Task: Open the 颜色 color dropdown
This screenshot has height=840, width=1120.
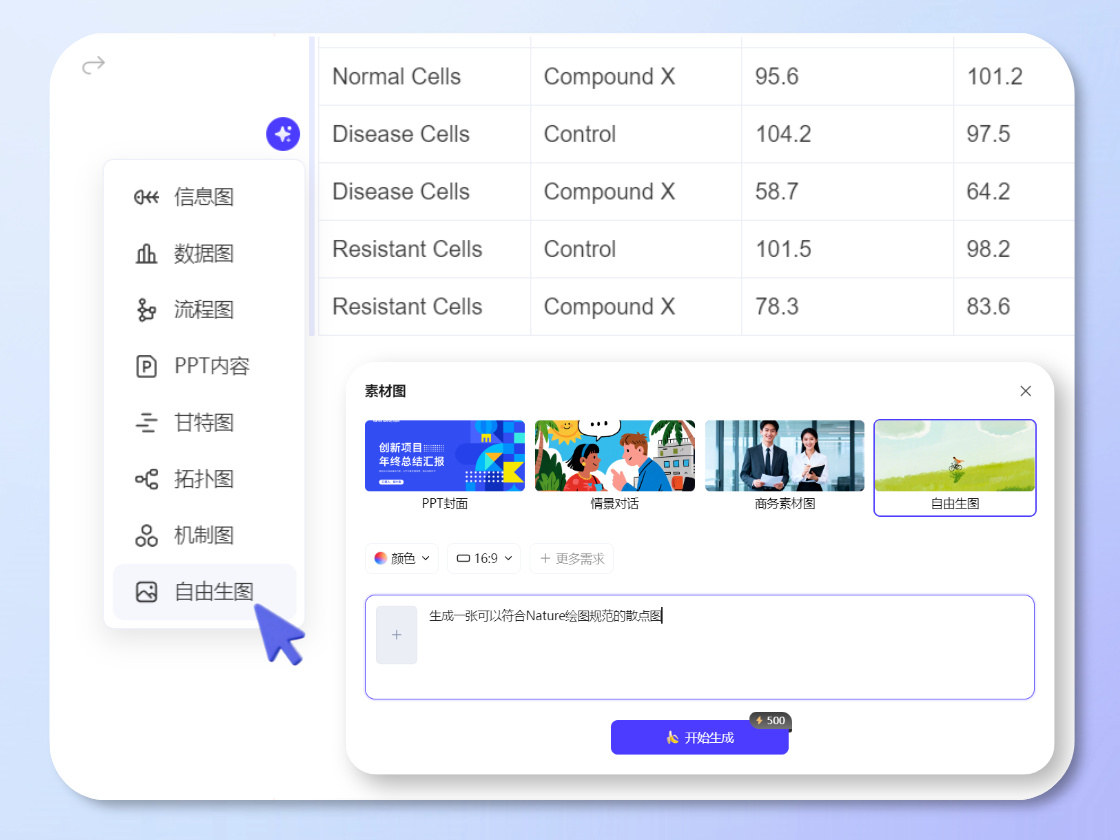Action: point(402,558)
